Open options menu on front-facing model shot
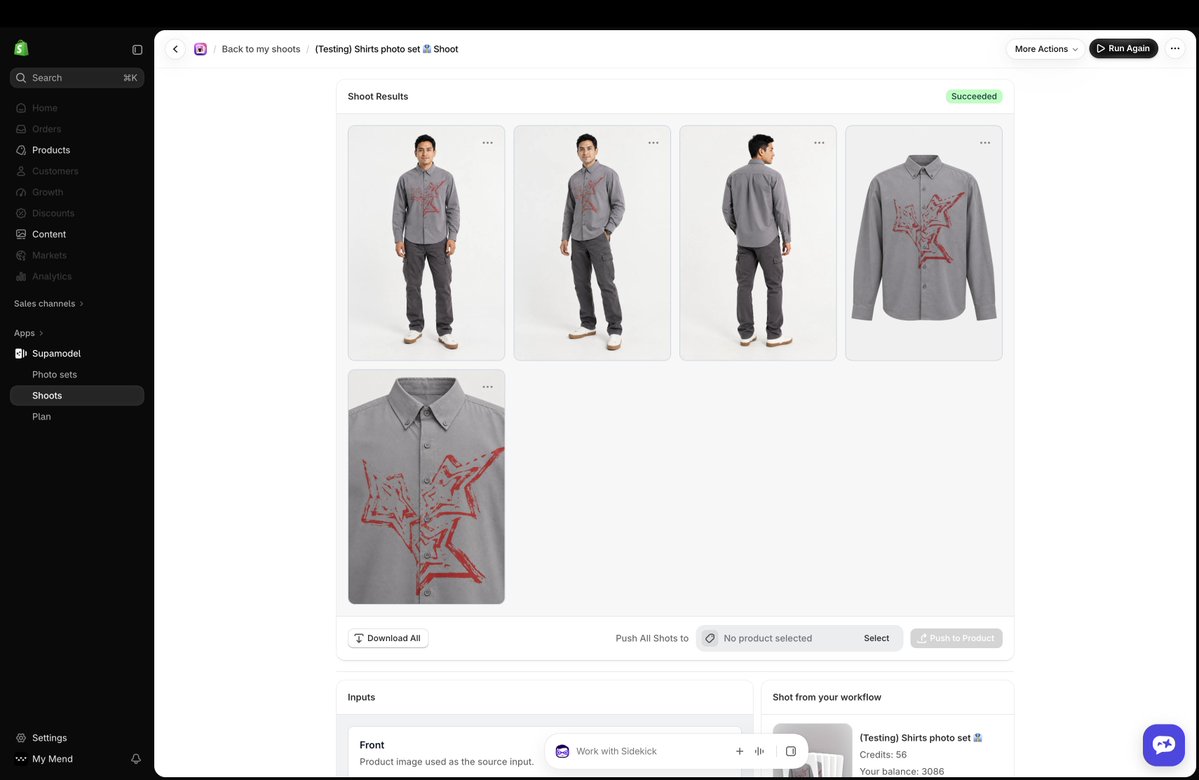1199x780 pixels. point(487,143)
